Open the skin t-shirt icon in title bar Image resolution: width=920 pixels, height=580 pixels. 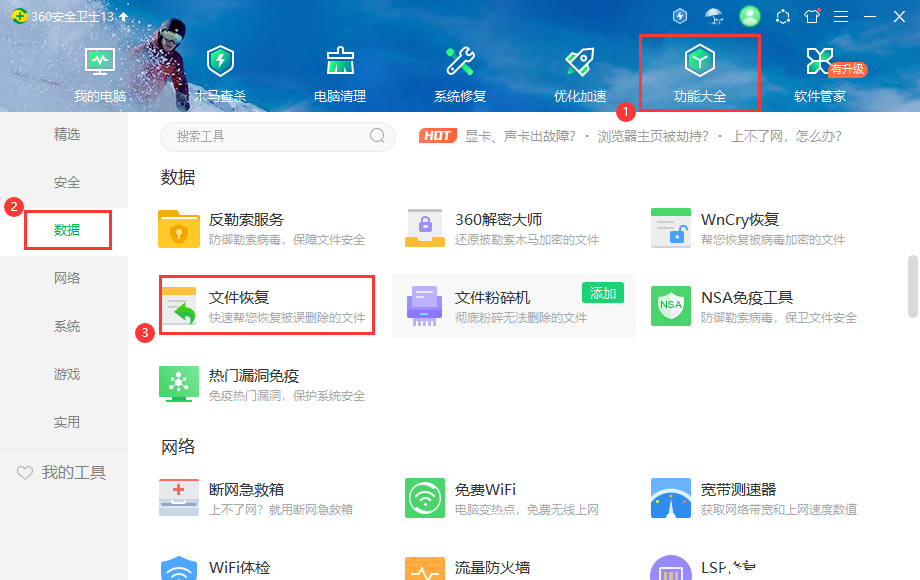812,16
